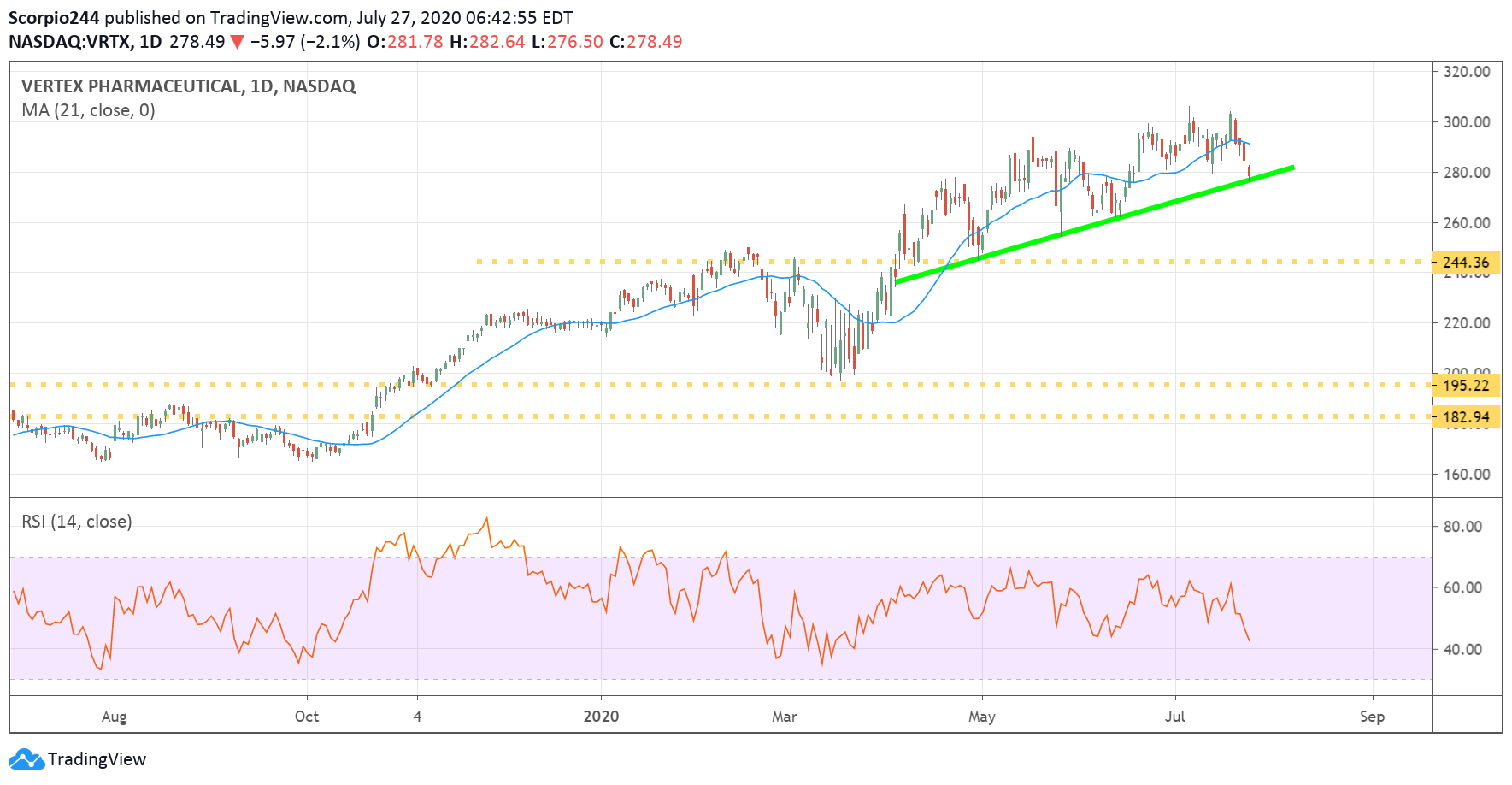Click the TradingView wordmark text
The width and height of the screenshot is (1512, 785).
click(x=97, y=759)
